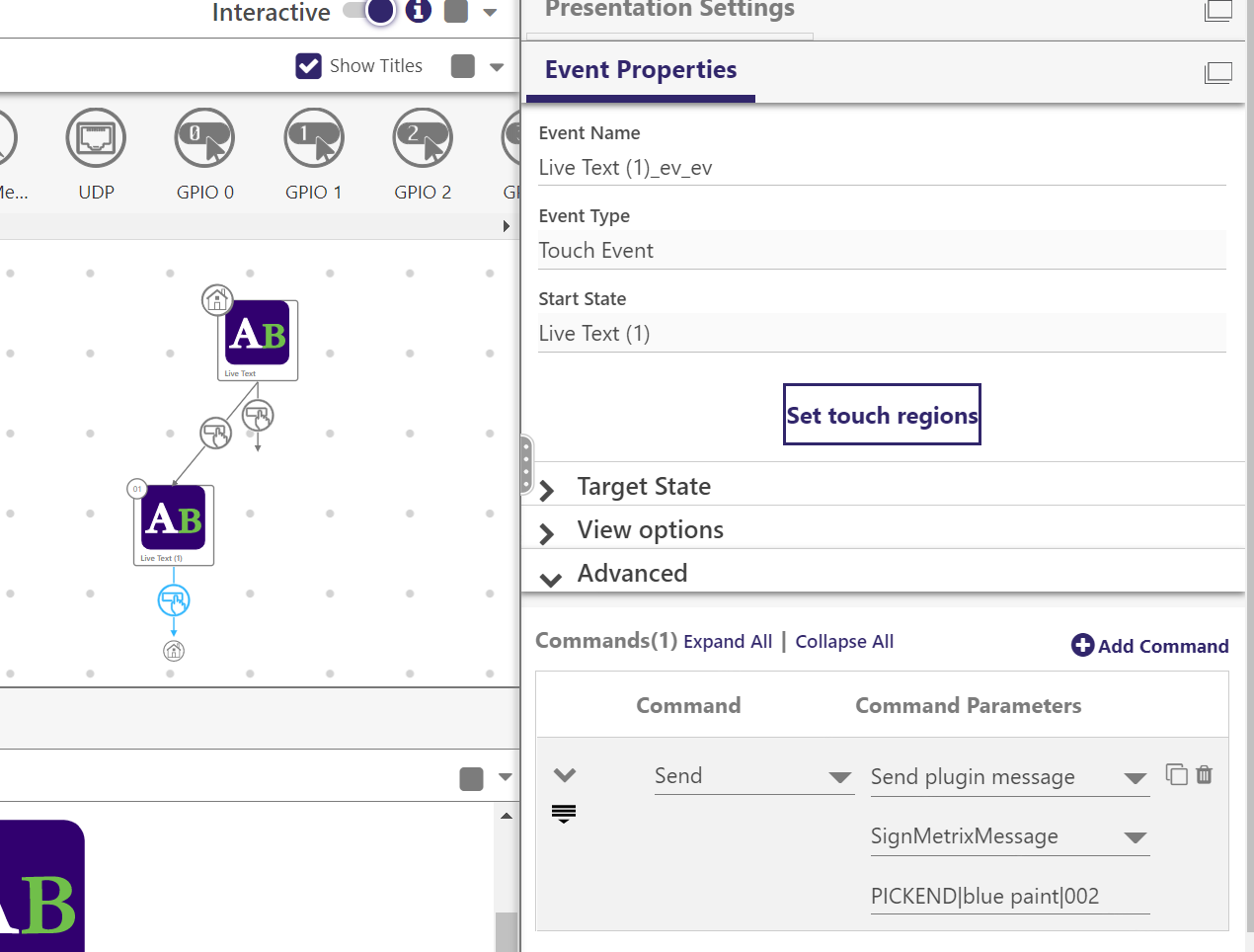Select the UDP event icon
Viewport: 1254px width, 952px height.
(96, 138)
